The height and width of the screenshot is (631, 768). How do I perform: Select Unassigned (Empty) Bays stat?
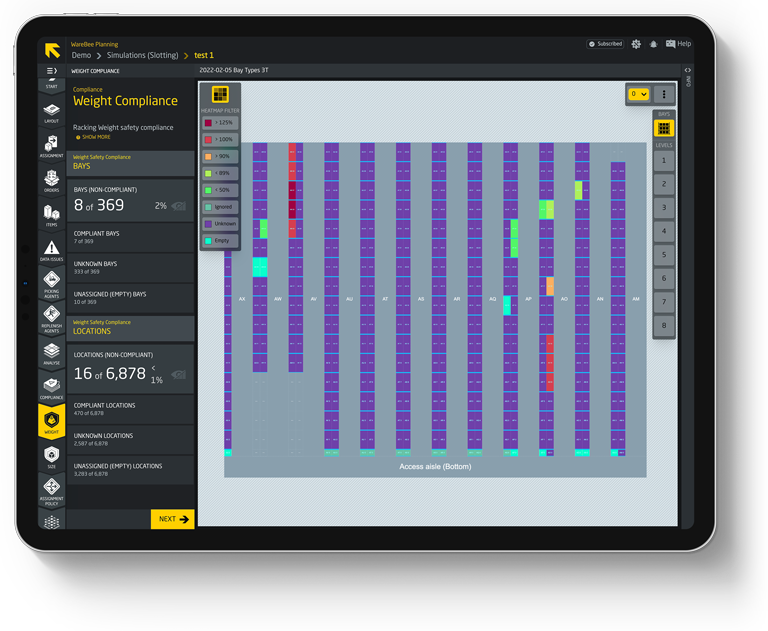coord(130,298)
